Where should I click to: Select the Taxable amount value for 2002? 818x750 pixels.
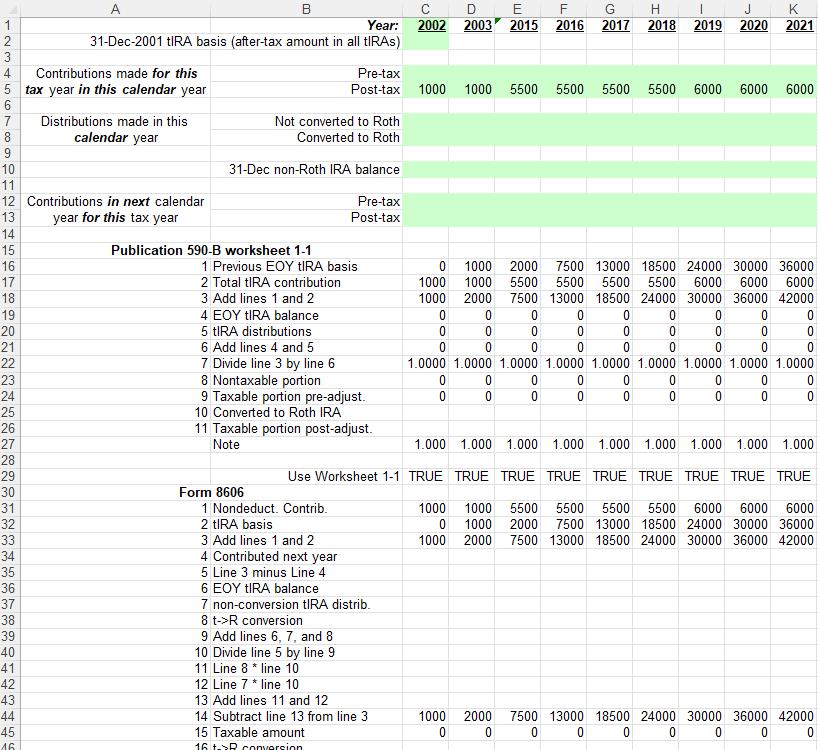[425, 732]
